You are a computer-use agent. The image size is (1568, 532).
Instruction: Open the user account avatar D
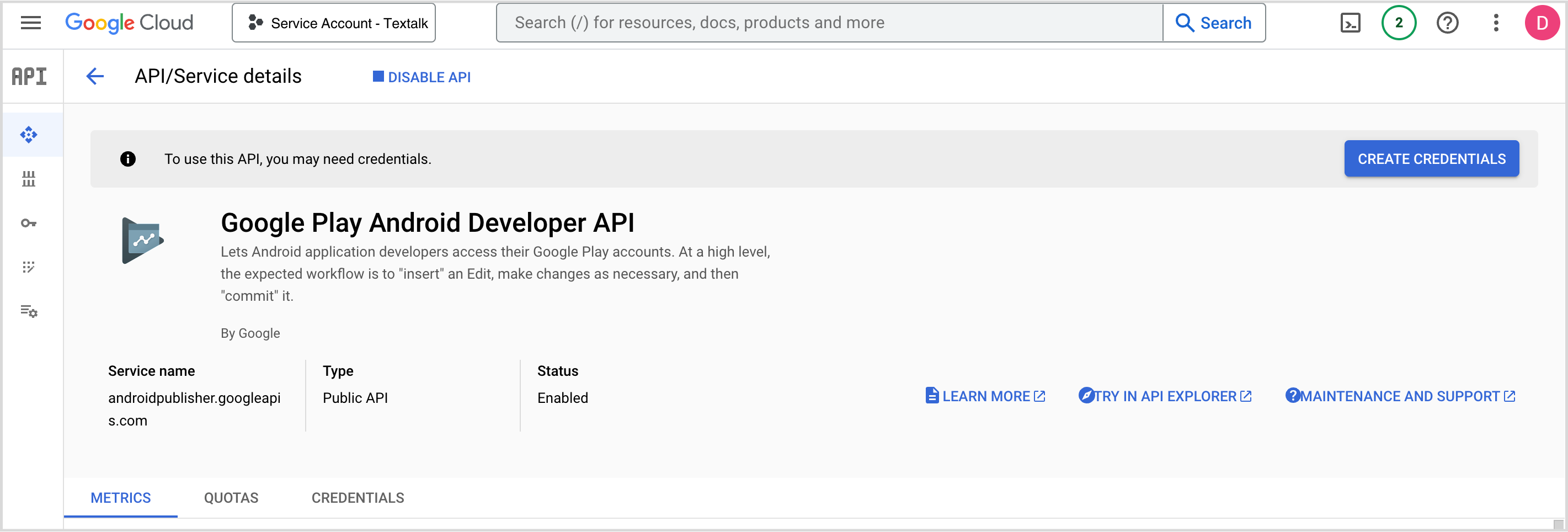(1541, 23)
